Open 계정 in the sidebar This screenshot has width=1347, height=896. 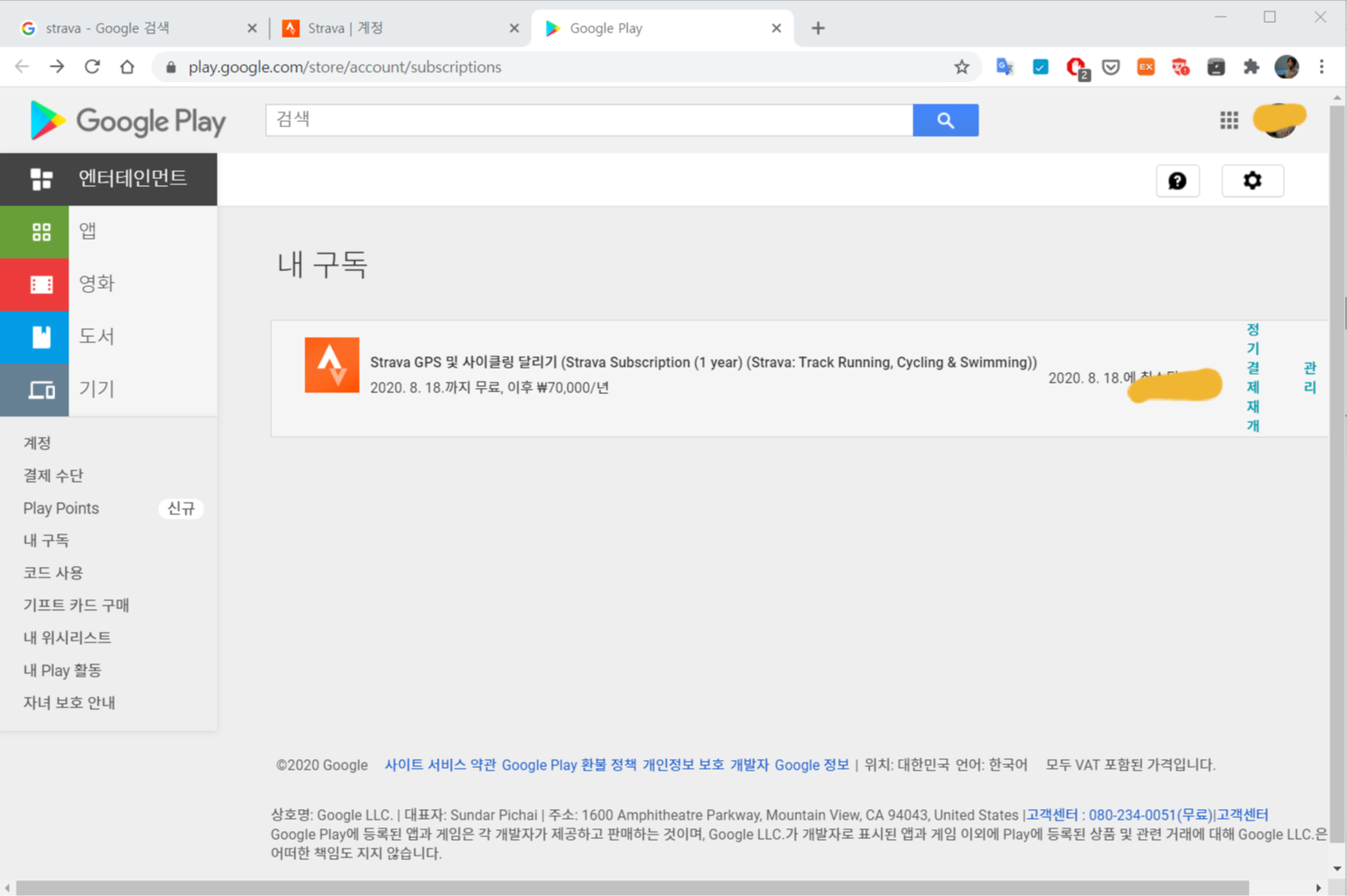(x=38, y=443)
